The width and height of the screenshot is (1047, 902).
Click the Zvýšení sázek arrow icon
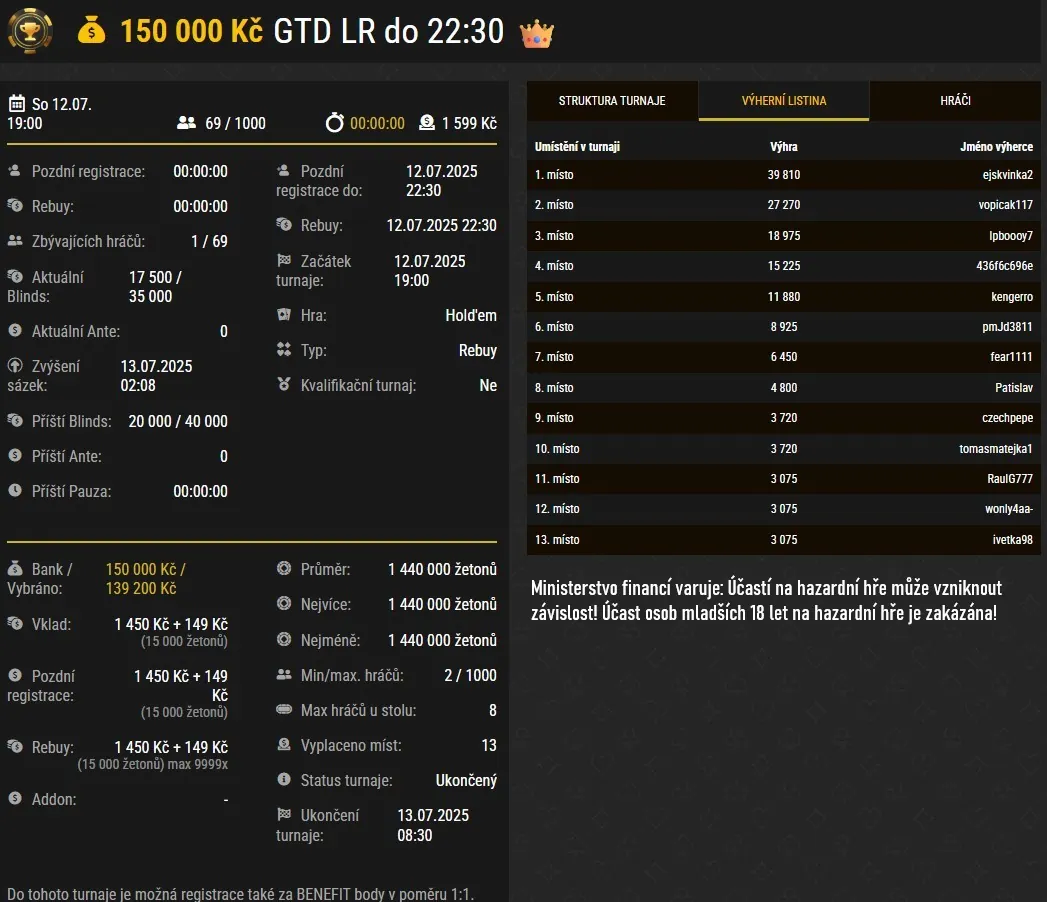click(15, 365)
